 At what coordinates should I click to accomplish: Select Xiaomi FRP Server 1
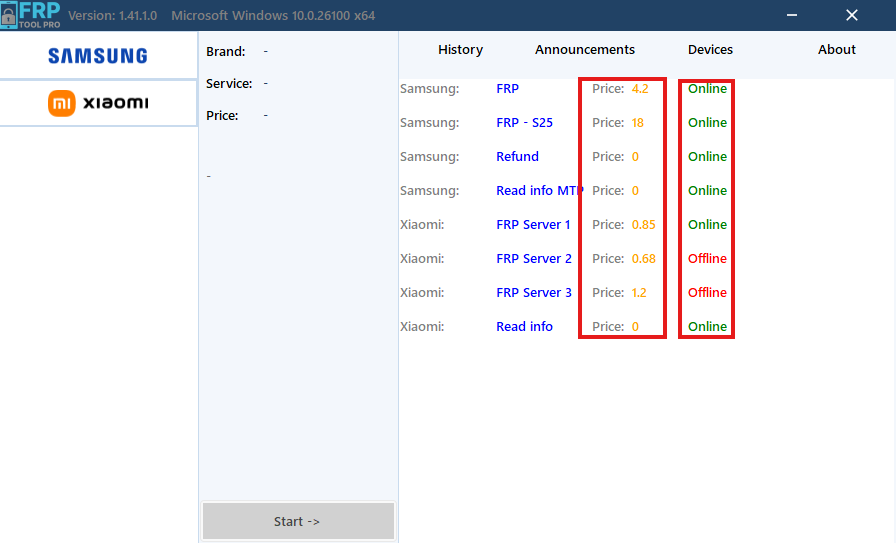click(x=533, y=225)
